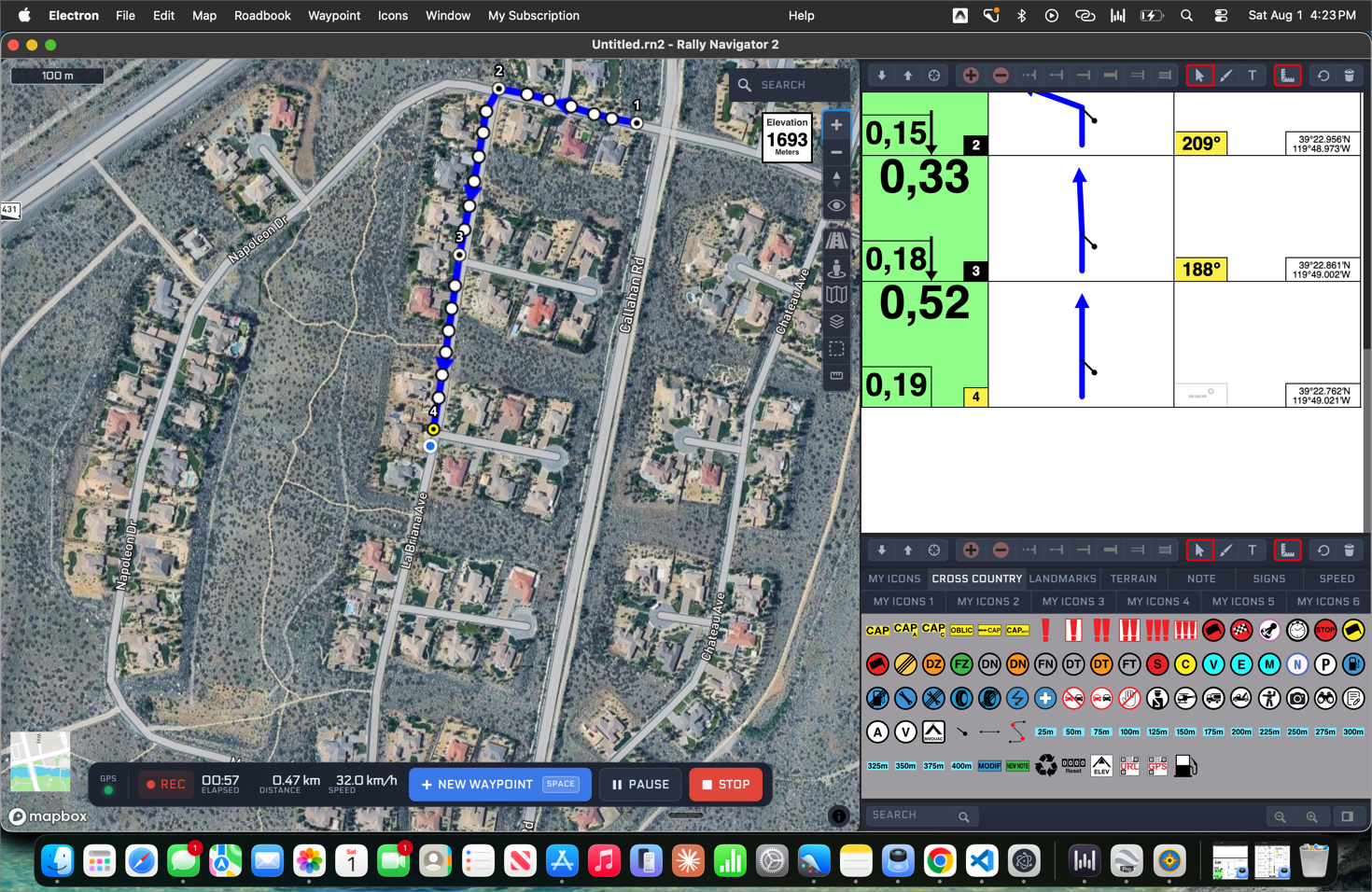This screenshot has height=892, width=1372.
Task: Open the SPEED icons tab
Action: (x=1337, y=578)
